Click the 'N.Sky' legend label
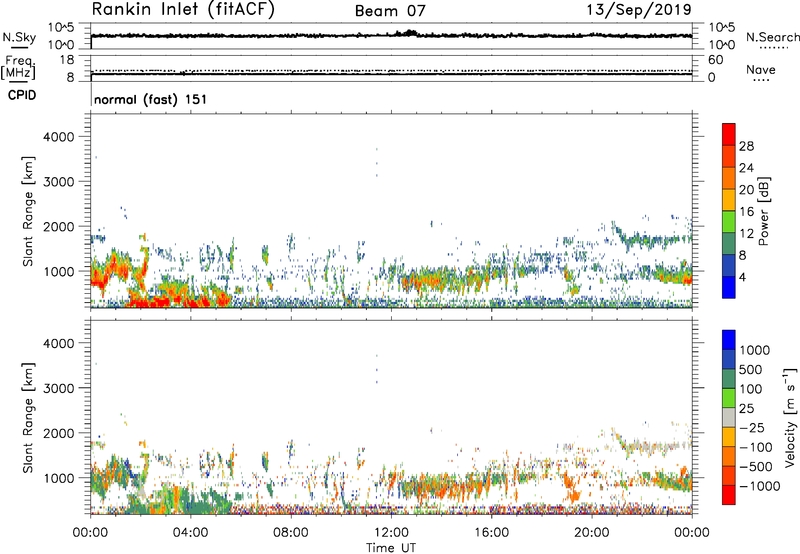 tap(19, 37)
